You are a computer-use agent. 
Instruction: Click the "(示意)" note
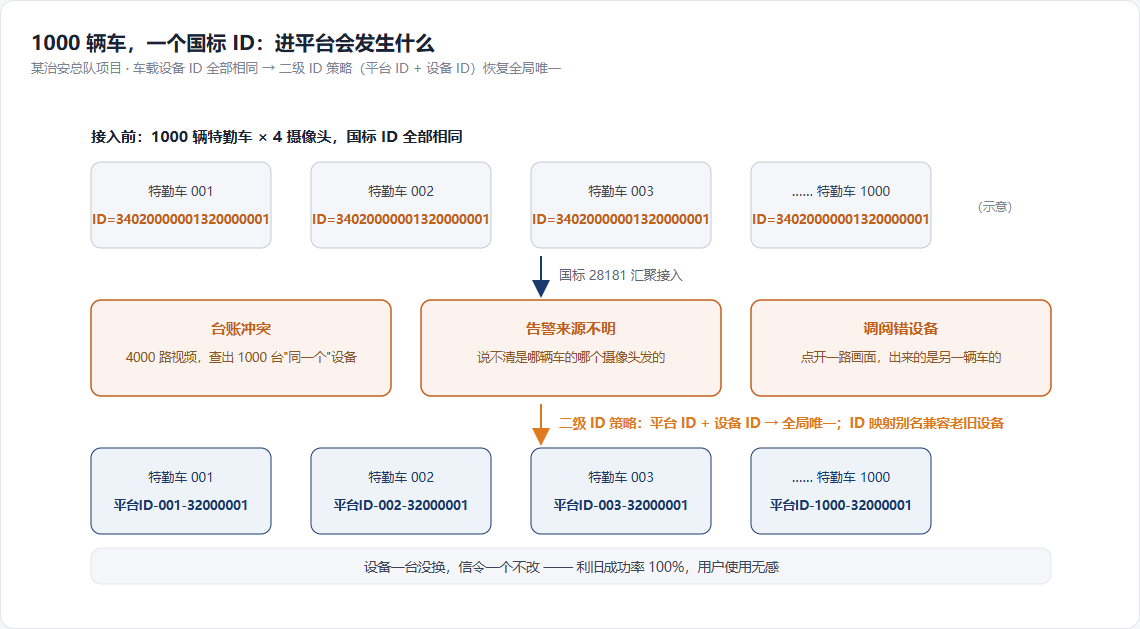click(995, 207)
